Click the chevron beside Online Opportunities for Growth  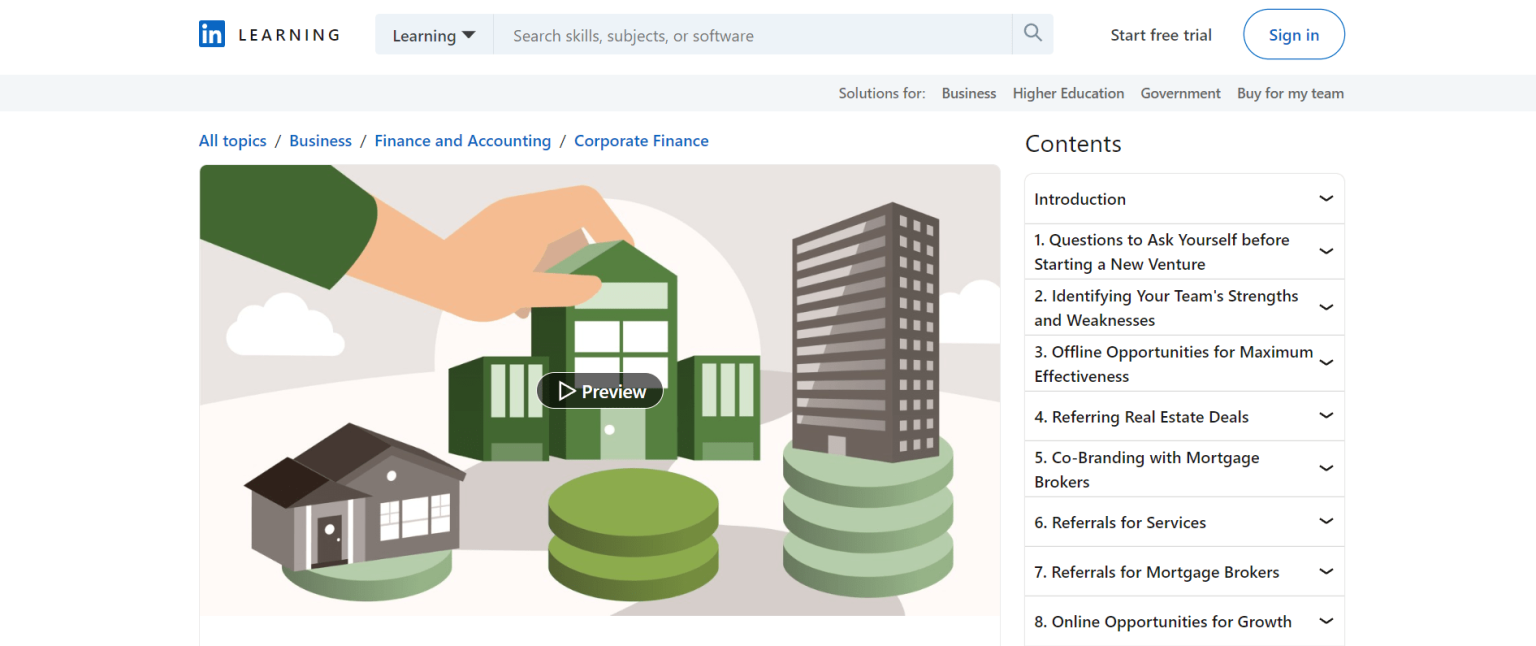[x=1326, y=620]
